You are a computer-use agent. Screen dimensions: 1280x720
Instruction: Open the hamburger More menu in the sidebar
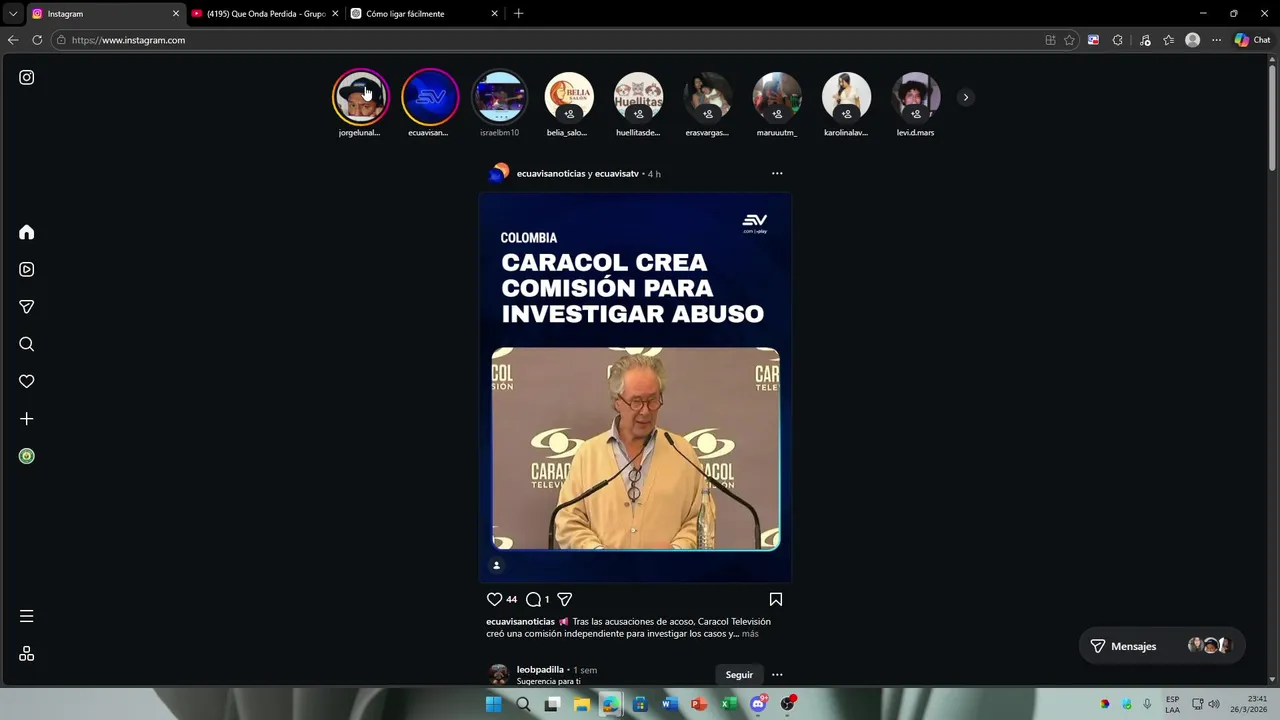[27, 616]
